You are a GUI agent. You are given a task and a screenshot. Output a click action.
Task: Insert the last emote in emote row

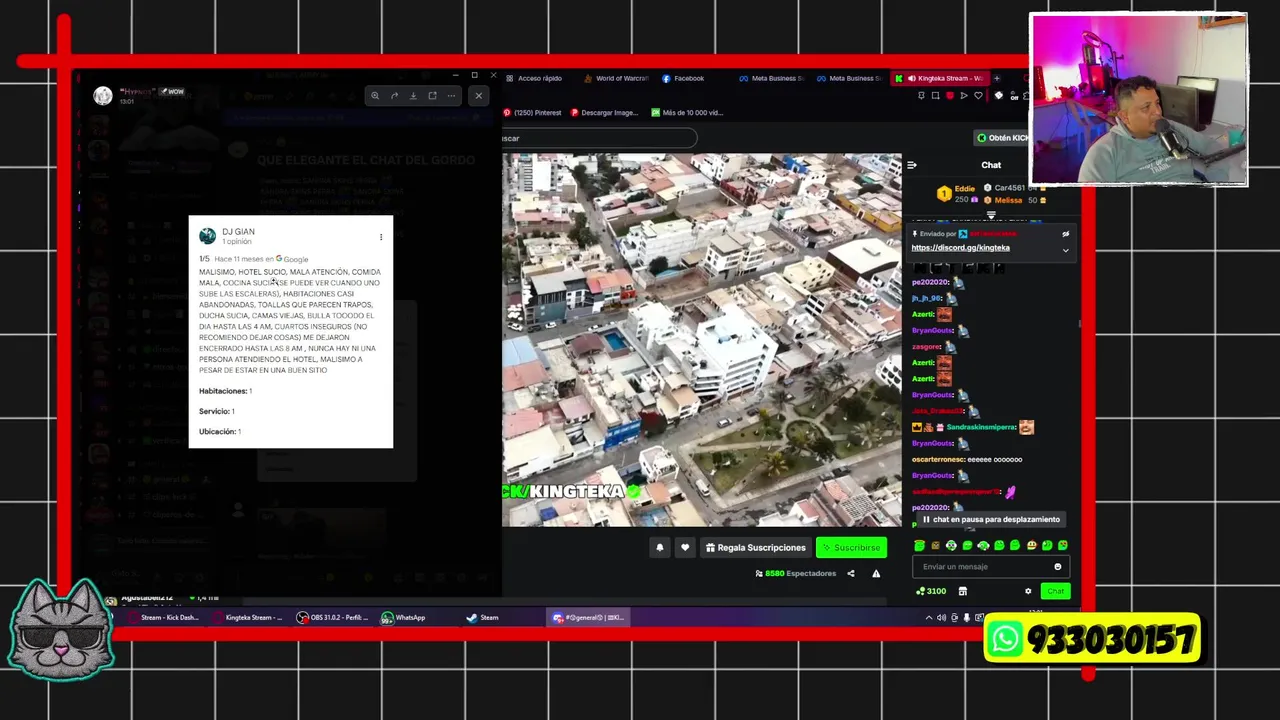click(1063, 546)
